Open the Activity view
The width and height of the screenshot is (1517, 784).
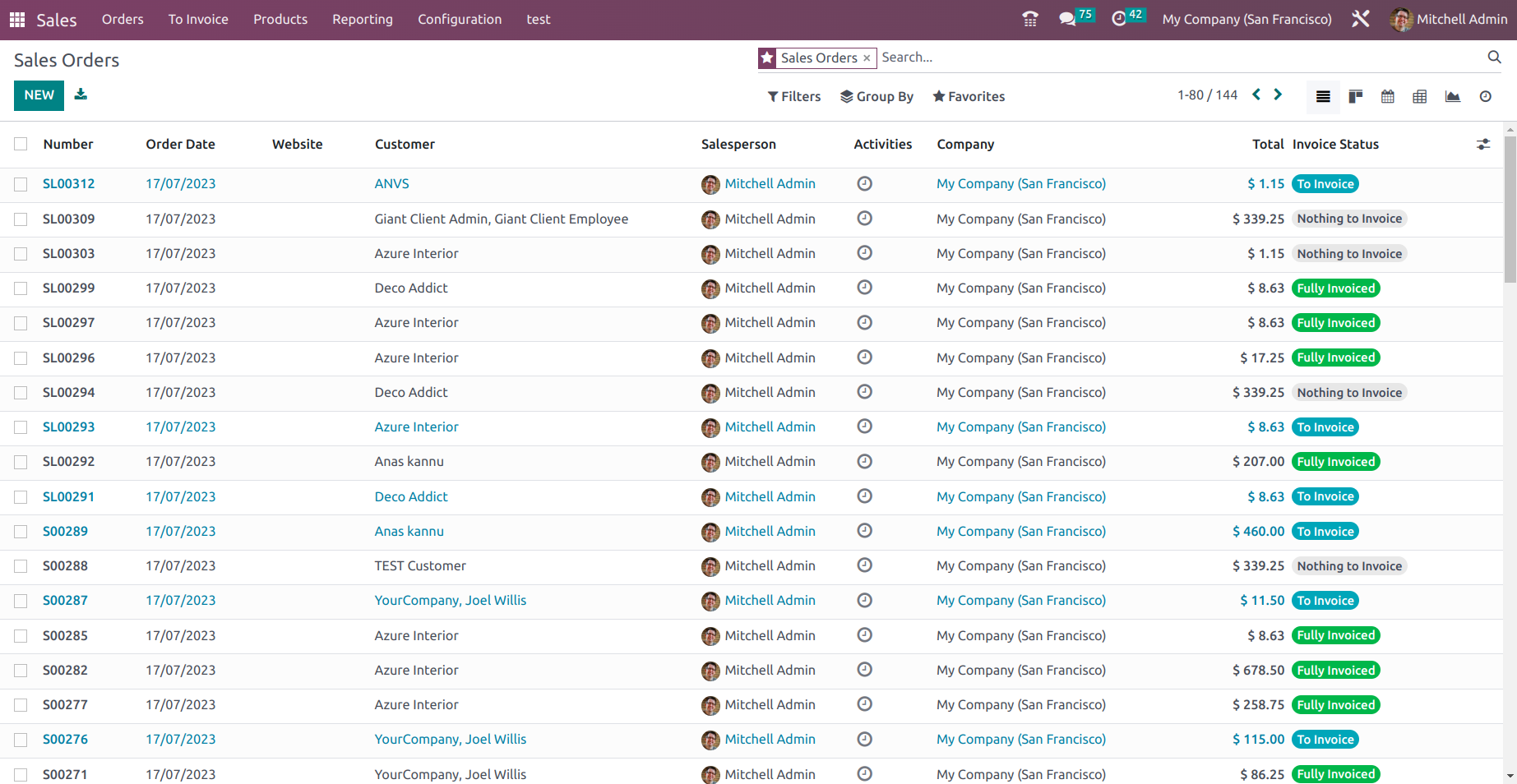point(1485,96)
